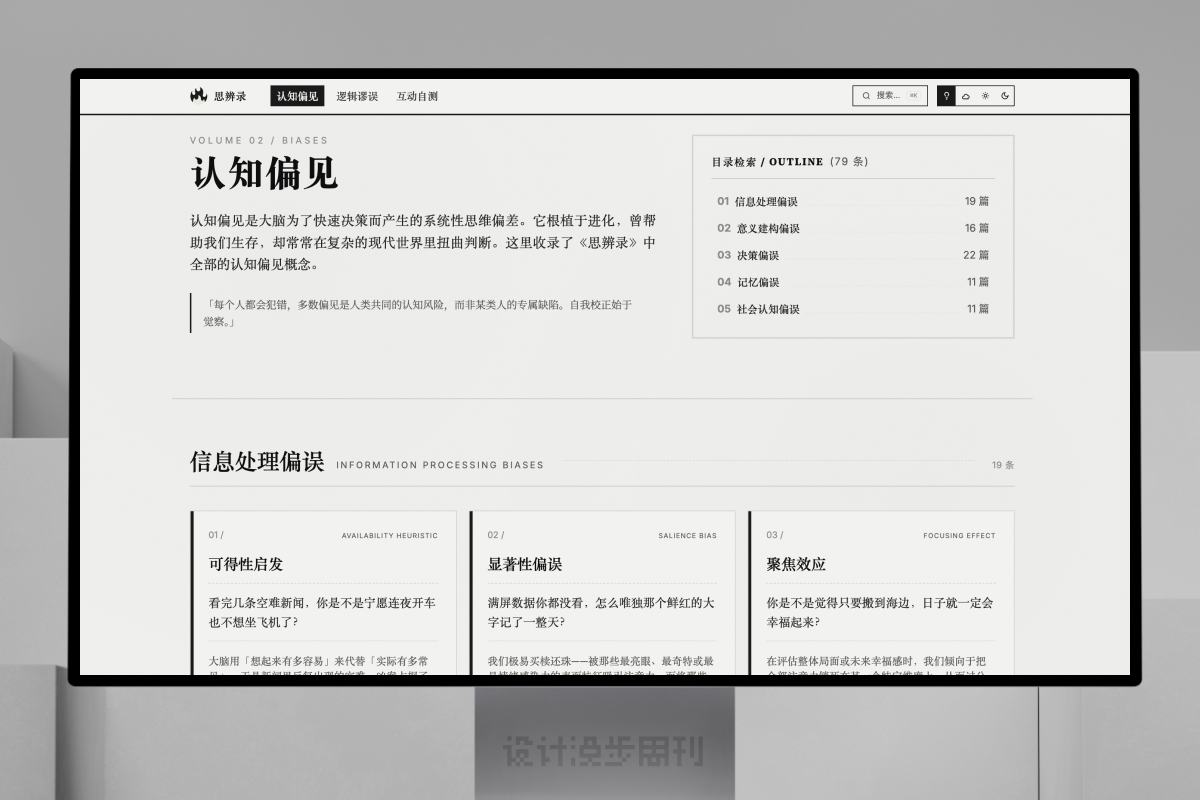Click the INFORMATION PROCESSING BIASES subtitle
Screen dimensions: 1200x800
pos(440,465)
